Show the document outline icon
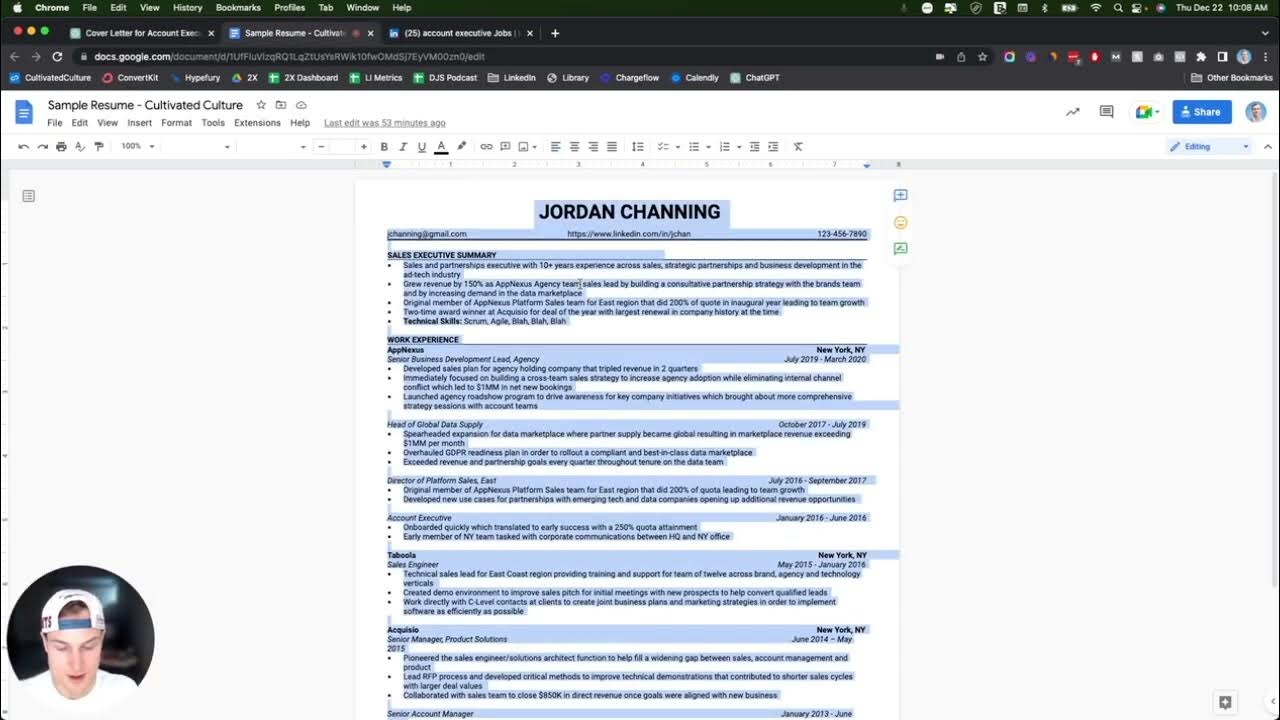Screen dimensions: 1280x720 click(x=28, y=196)
